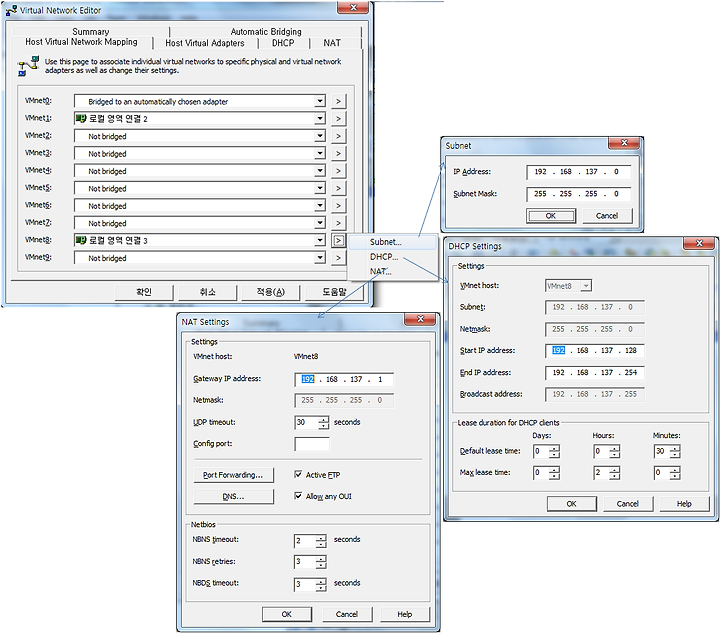Click the Start IP address field

pyautogui.click(x=595, y=351)
